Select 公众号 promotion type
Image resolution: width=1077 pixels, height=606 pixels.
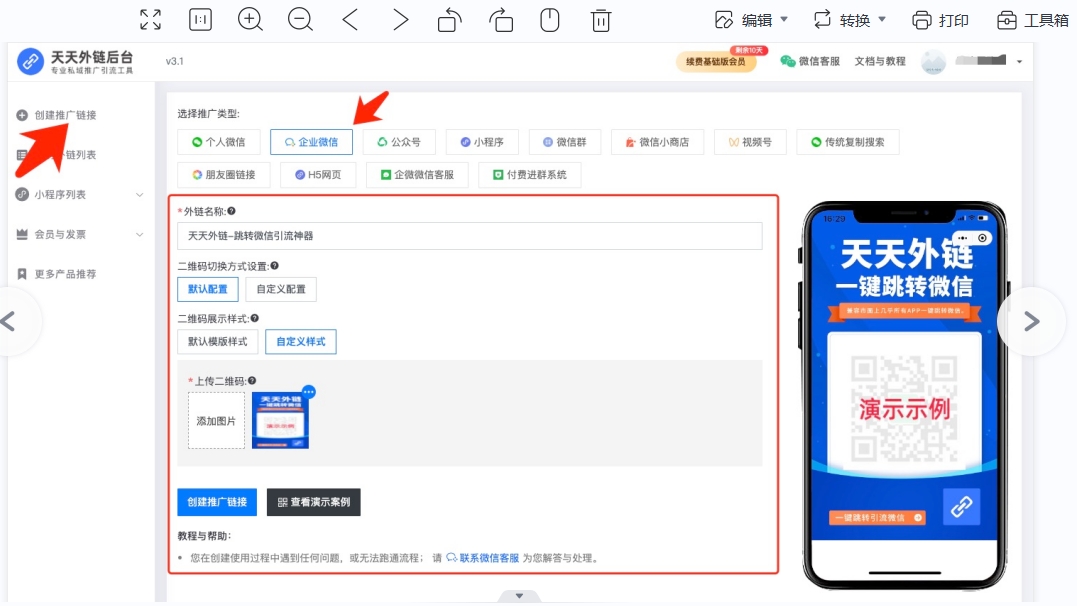pyautogui.click(x=399, y=142)
